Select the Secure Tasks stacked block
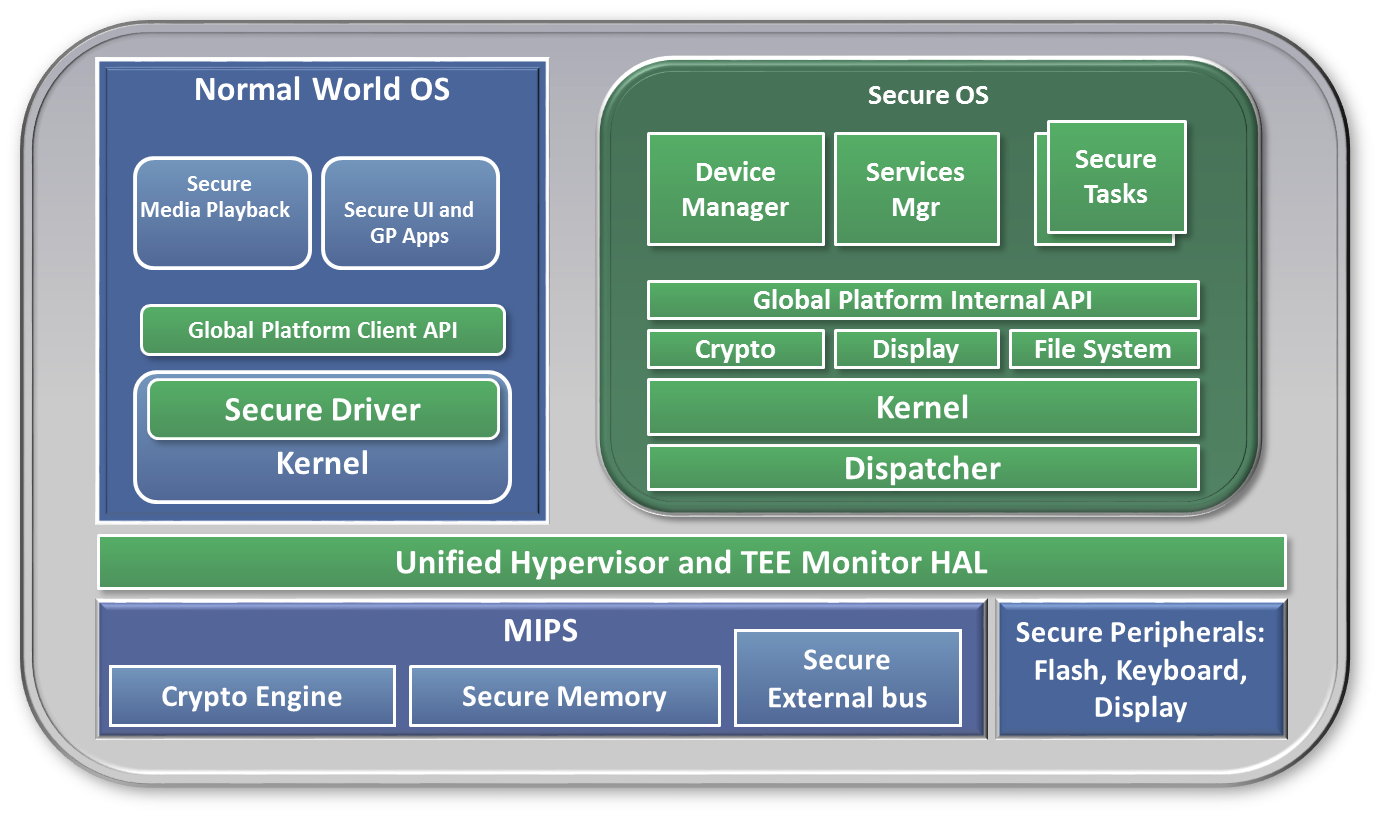 point(1115,177)
